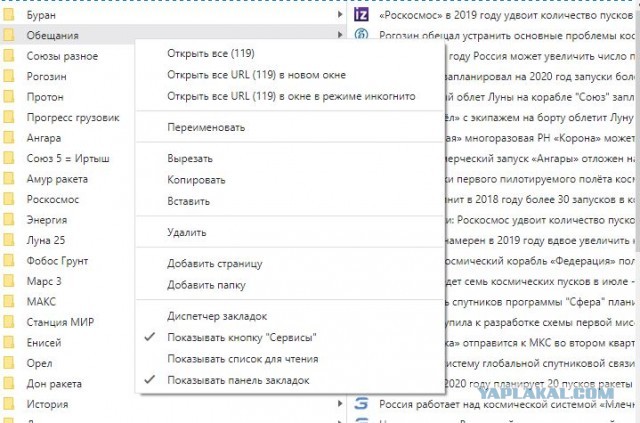Open bookmark mentioning многоразовая РН «Корона»

[540, 138]
